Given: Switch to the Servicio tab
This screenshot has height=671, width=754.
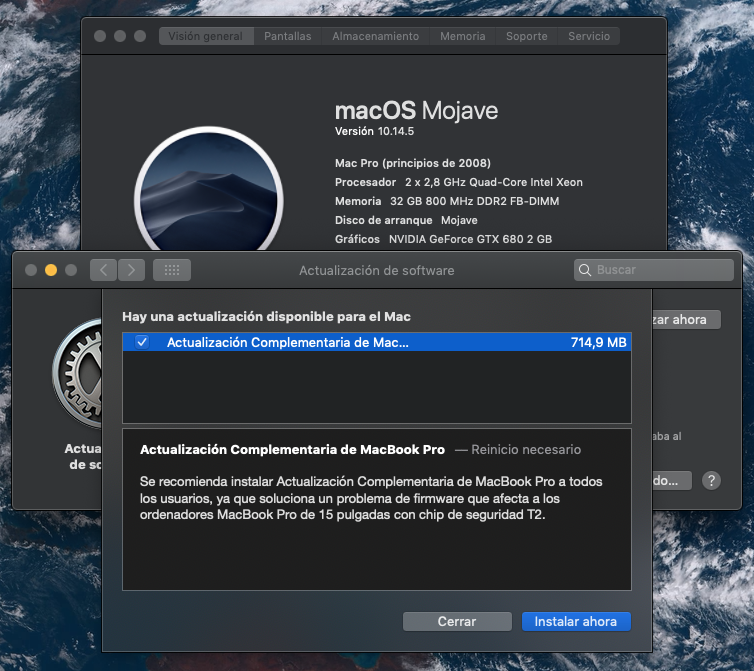Looking at the screenshot, I should point(589,36).
